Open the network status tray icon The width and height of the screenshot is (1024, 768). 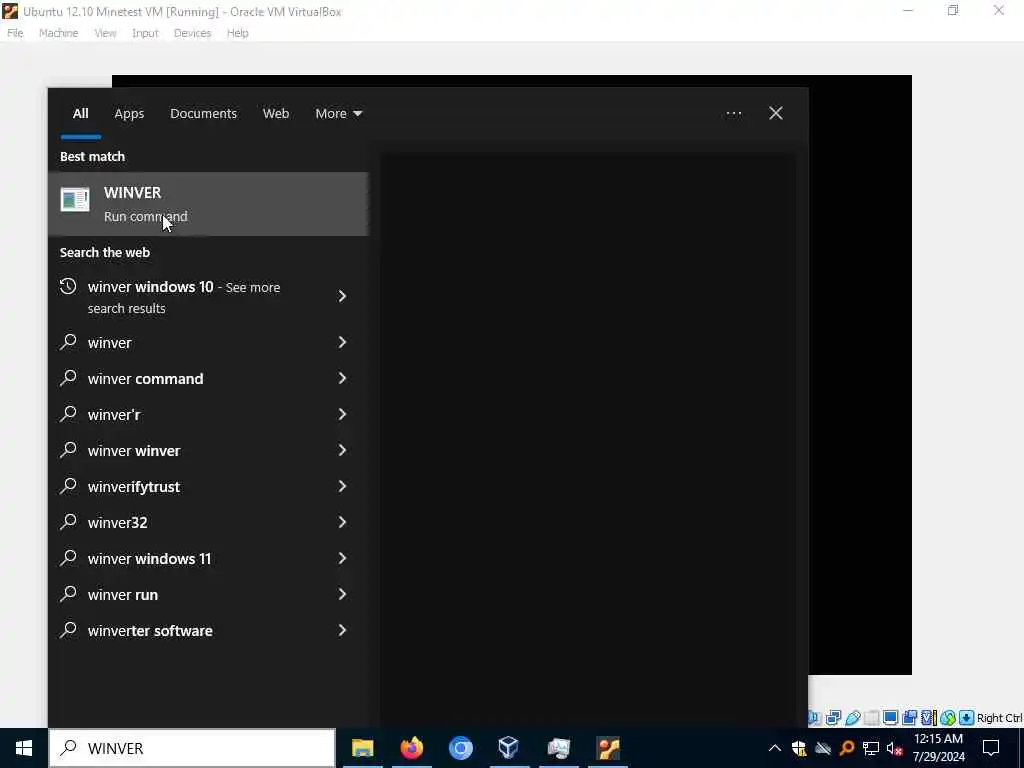(871, 749)
